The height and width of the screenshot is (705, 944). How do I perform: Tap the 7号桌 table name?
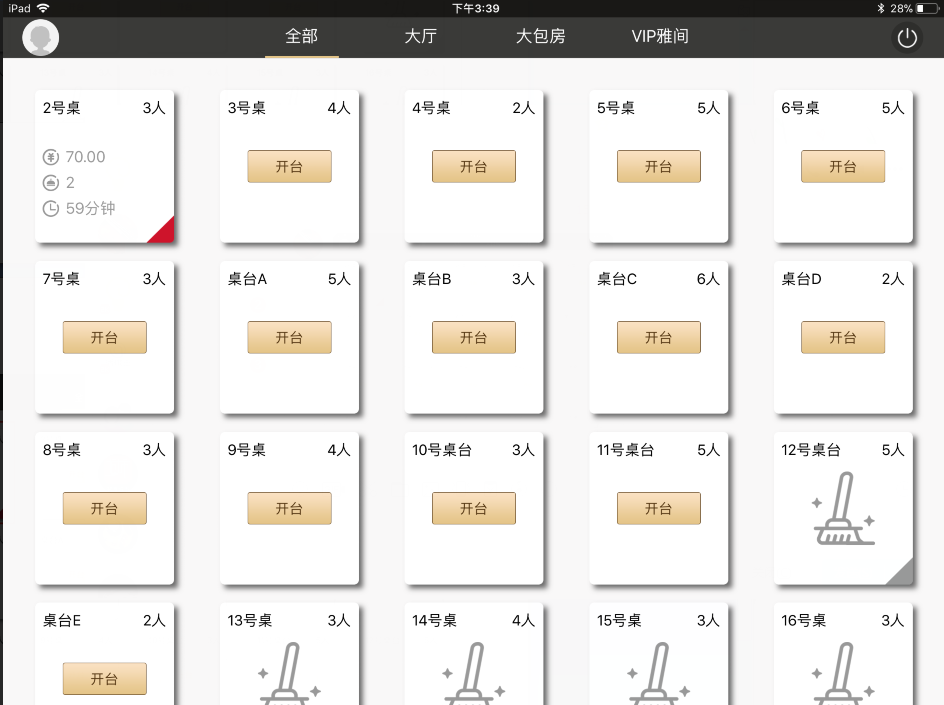tap(61, 279)
